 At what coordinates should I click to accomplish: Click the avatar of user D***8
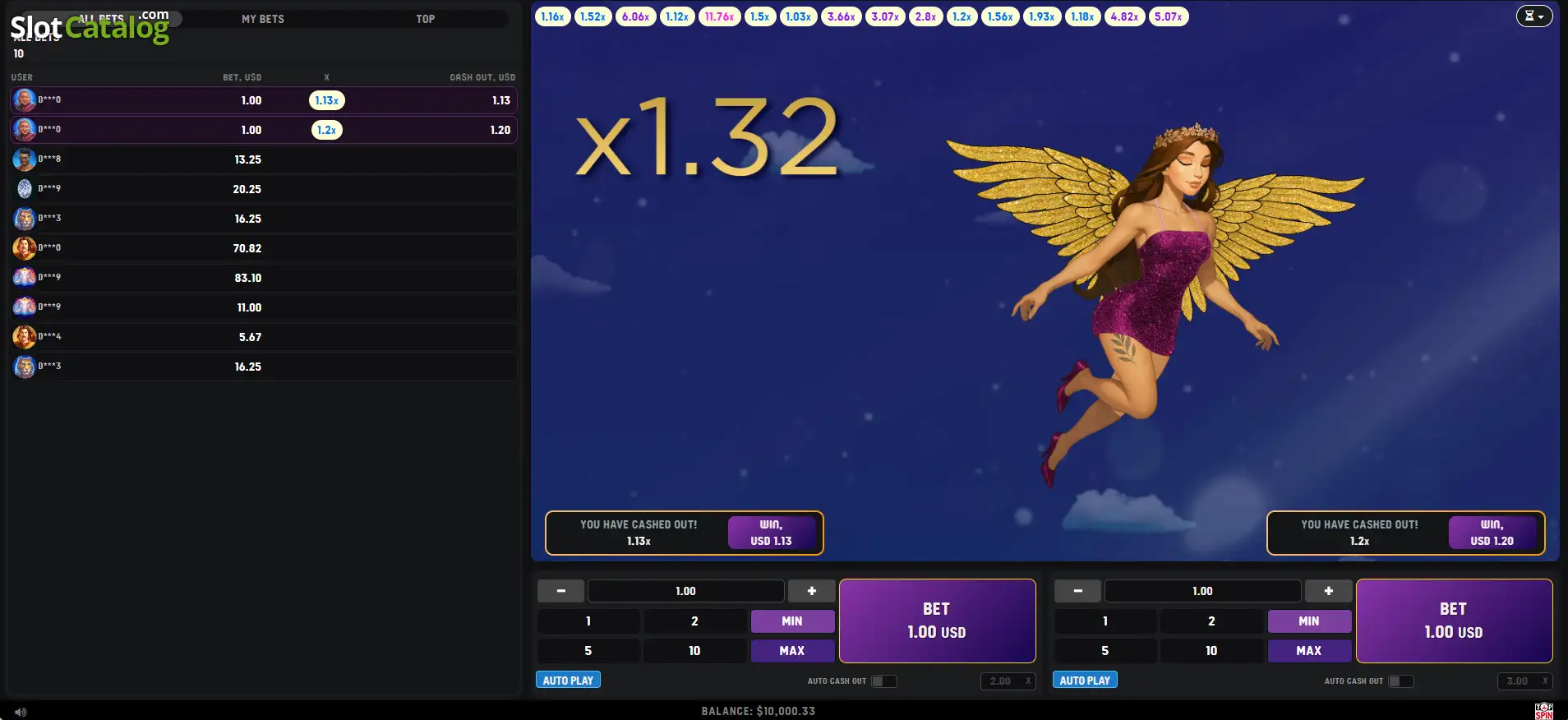click(25, 159)
